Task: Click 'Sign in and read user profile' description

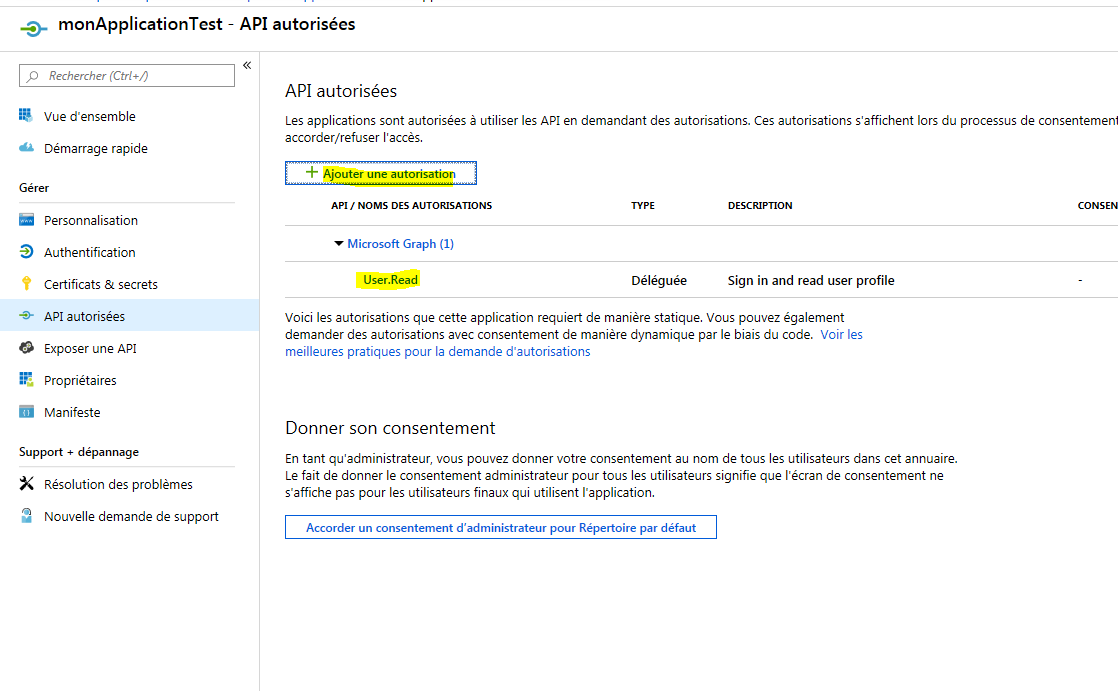Action: coord(811,280)
